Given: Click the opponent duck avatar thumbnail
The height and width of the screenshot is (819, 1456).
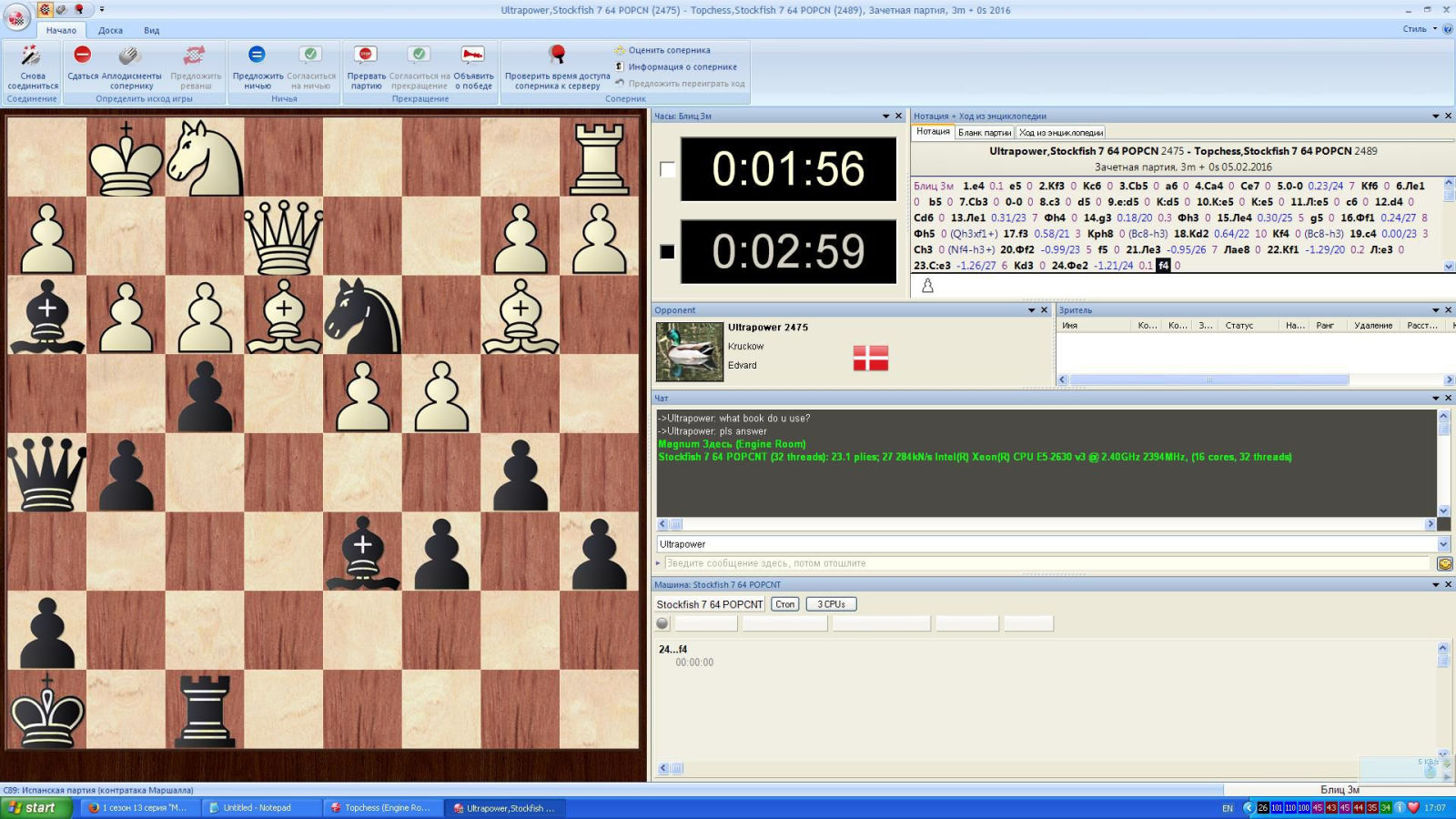Looking at the screenshot, I should pos(689,351).
